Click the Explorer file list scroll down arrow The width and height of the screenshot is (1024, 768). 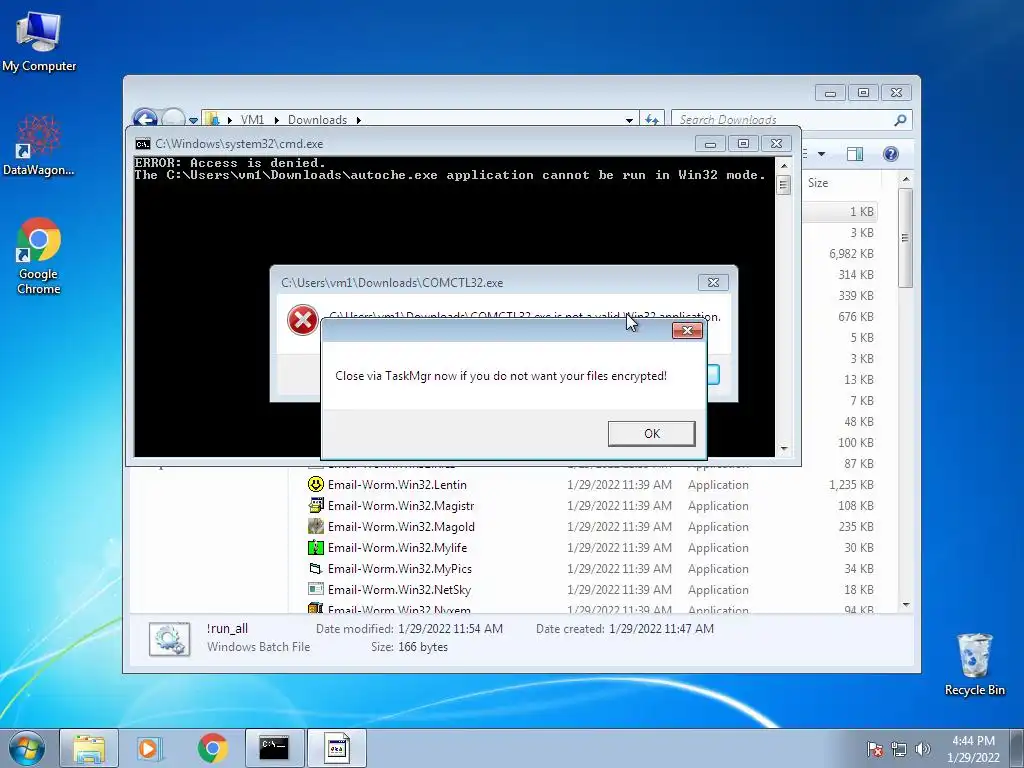pyautogui.click(x=905, y=605)
